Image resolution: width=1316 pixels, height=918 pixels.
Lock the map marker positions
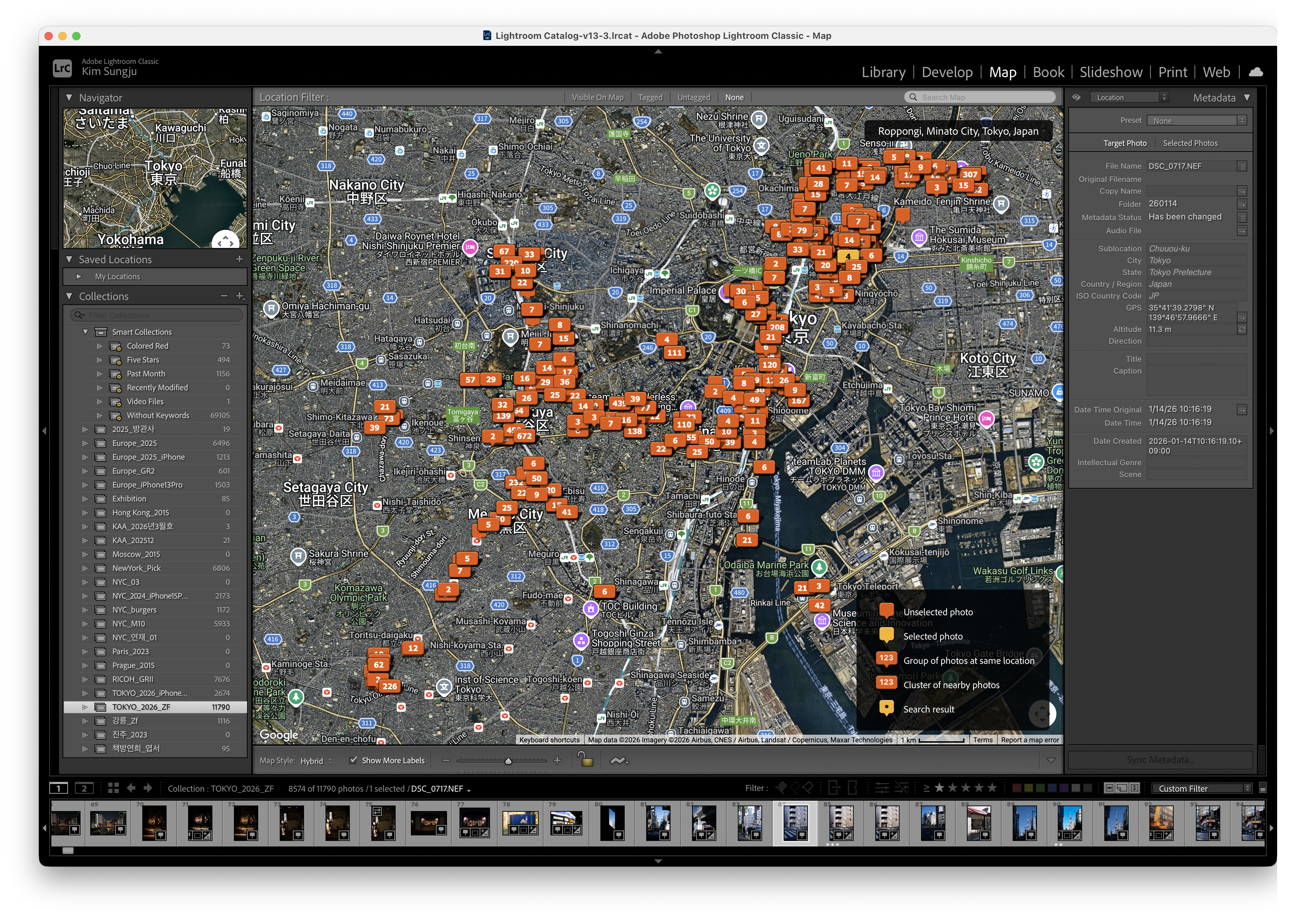click(585, 760)
